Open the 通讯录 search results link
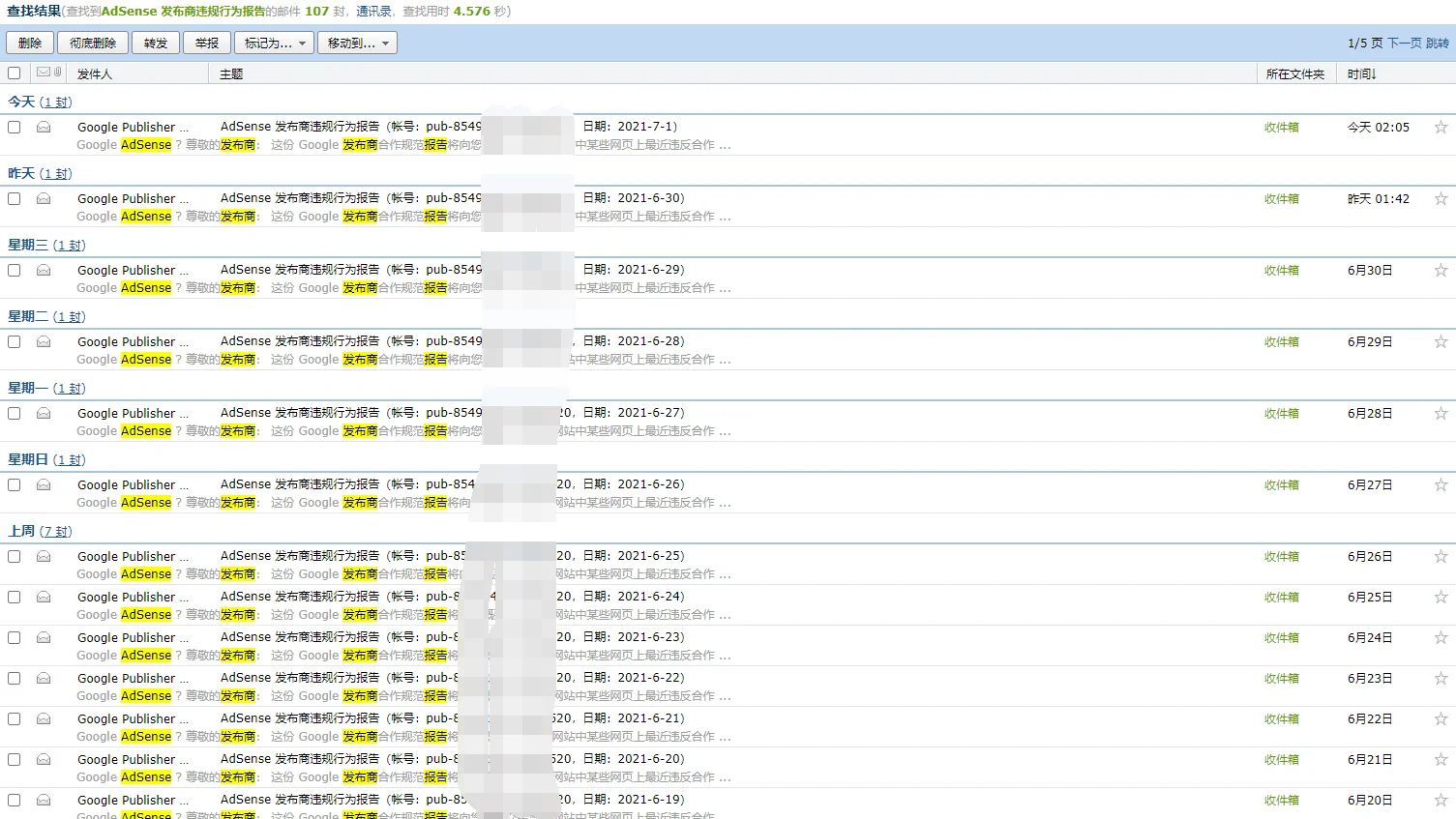 coord(373,11)
